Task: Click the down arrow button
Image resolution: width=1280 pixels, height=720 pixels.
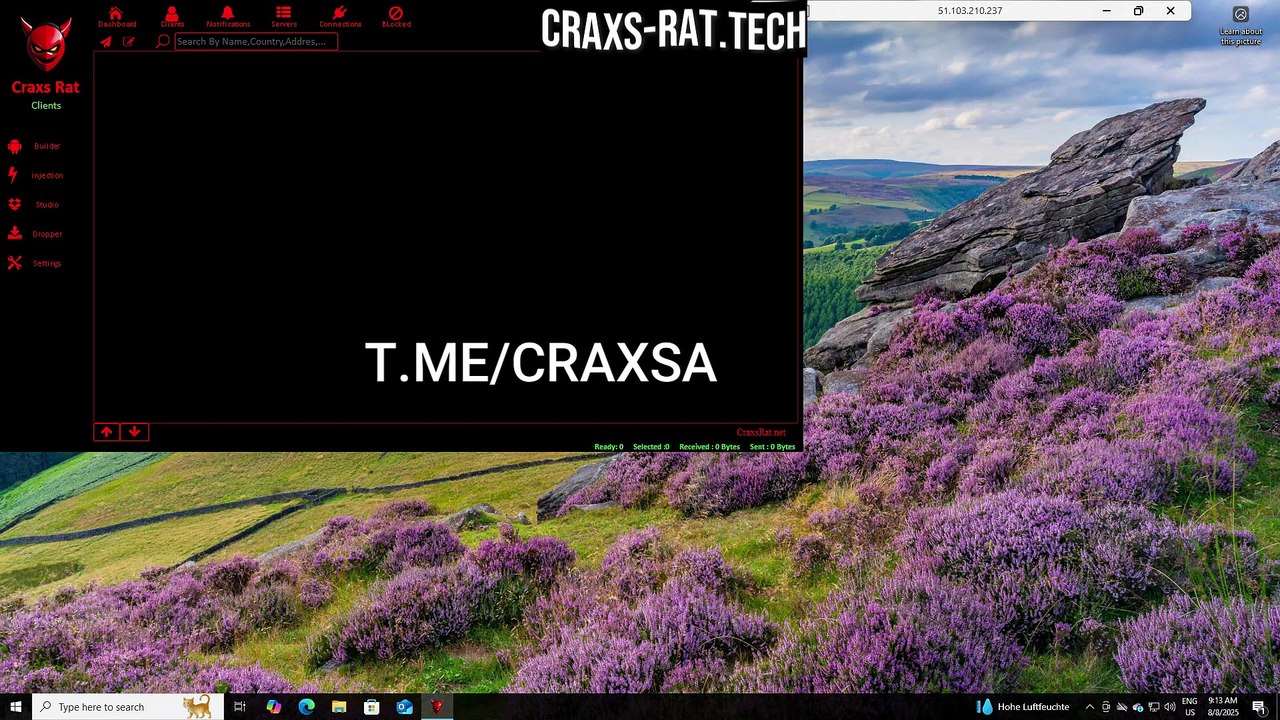Action: click(134, 432)
